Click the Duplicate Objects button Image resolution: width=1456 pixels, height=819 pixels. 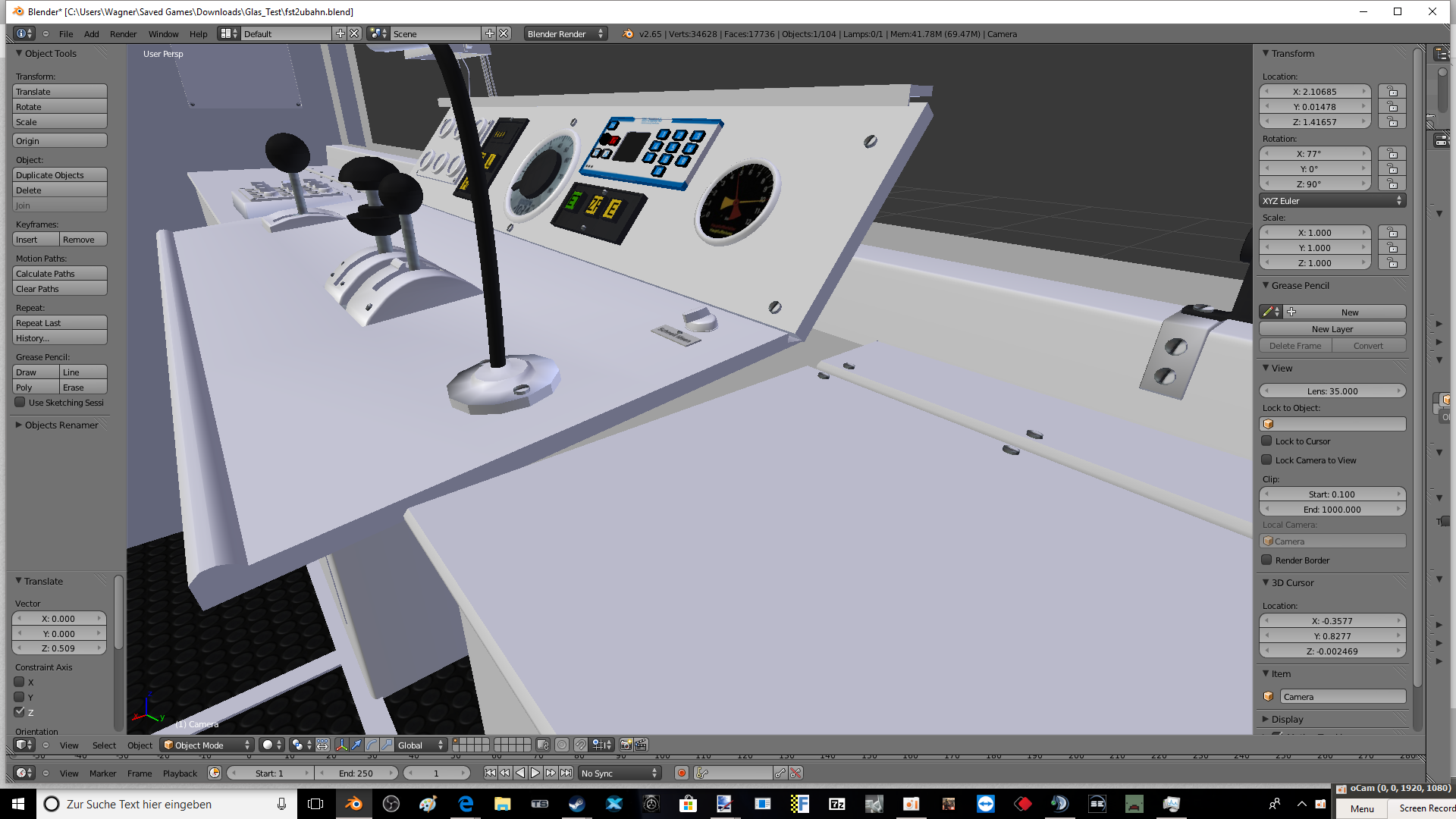(59, 174)
